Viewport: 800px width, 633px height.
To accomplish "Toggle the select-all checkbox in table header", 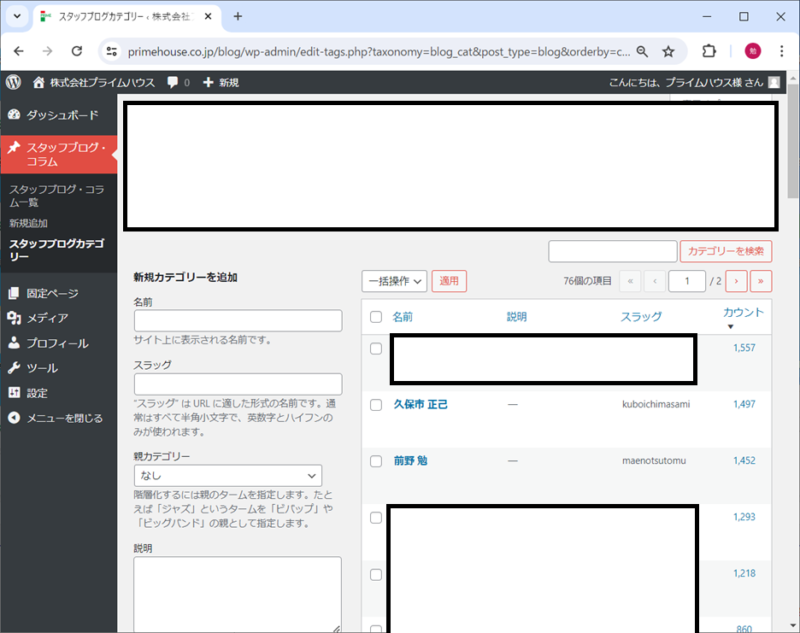I will point(376,317).
